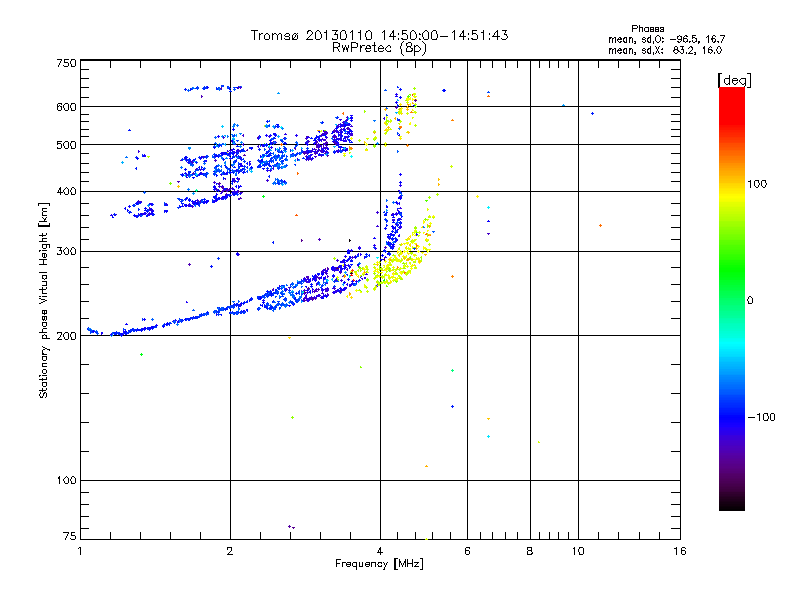
Task: Click the x-axis tick label '1'
Action: coord(80,551)
